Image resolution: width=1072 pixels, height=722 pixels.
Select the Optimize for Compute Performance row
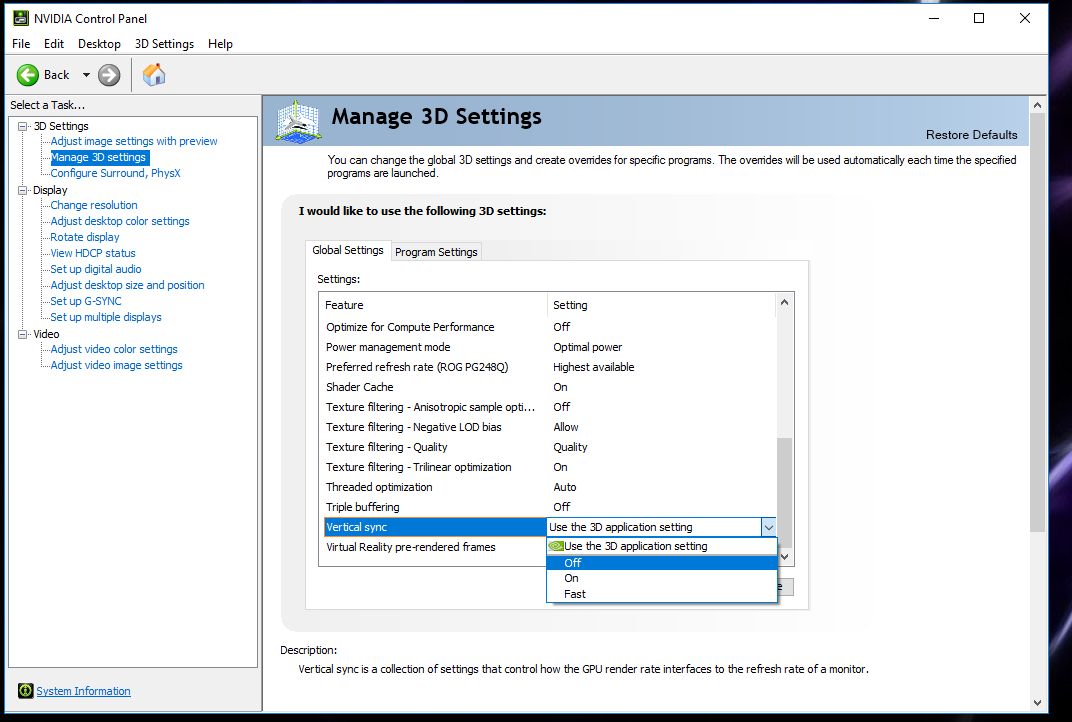(x=550, y=327)
